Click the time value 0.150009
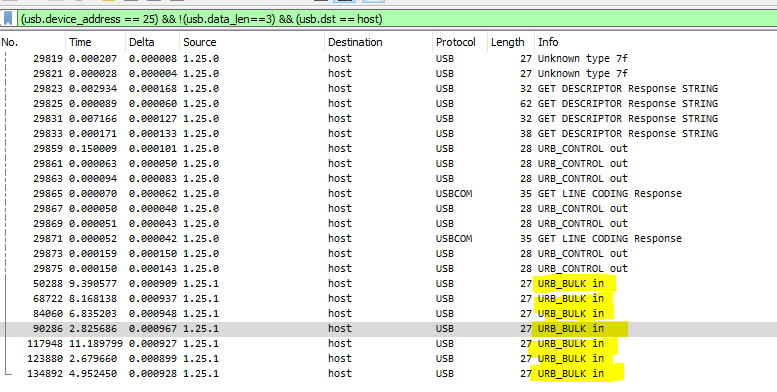This screenshot has height=392, width=777. point(93,149)
